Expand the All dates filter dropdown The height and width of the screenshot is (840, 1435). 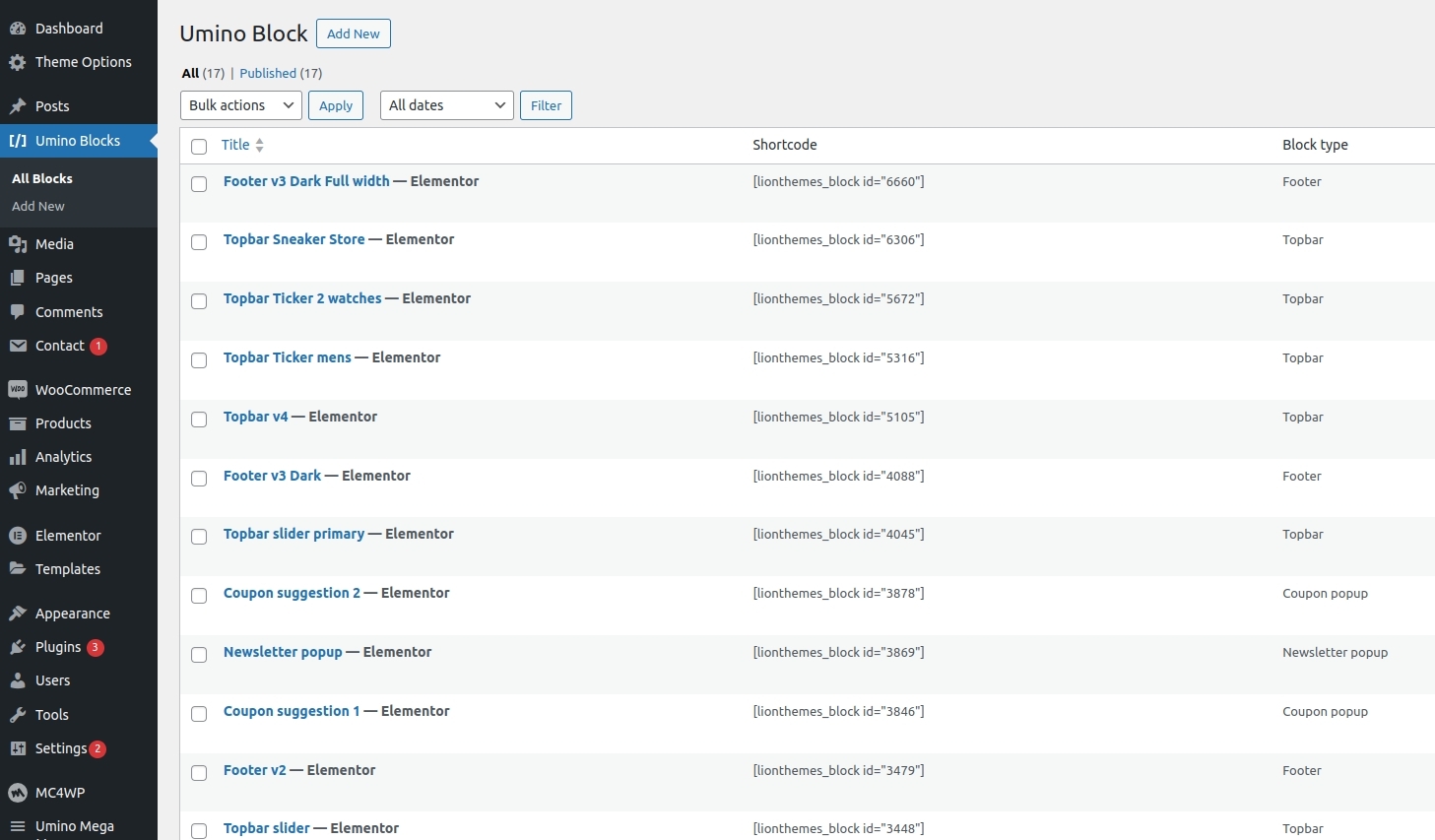tap(446, 105)
